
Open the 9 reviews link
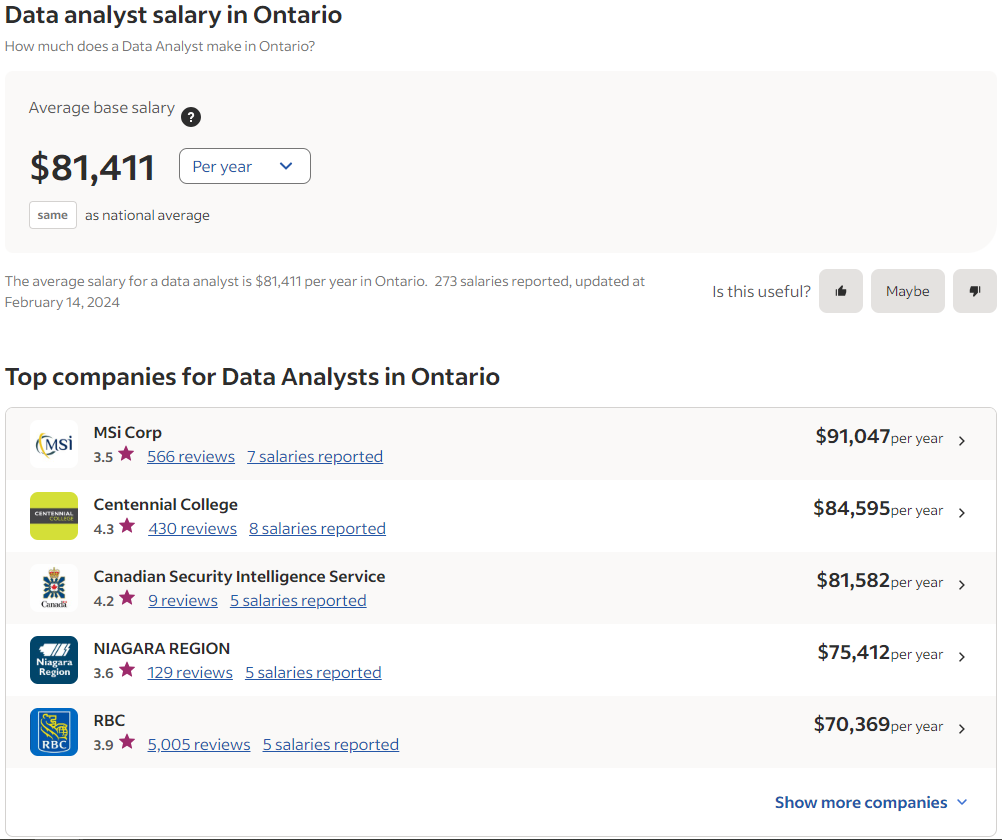(183, 601)
